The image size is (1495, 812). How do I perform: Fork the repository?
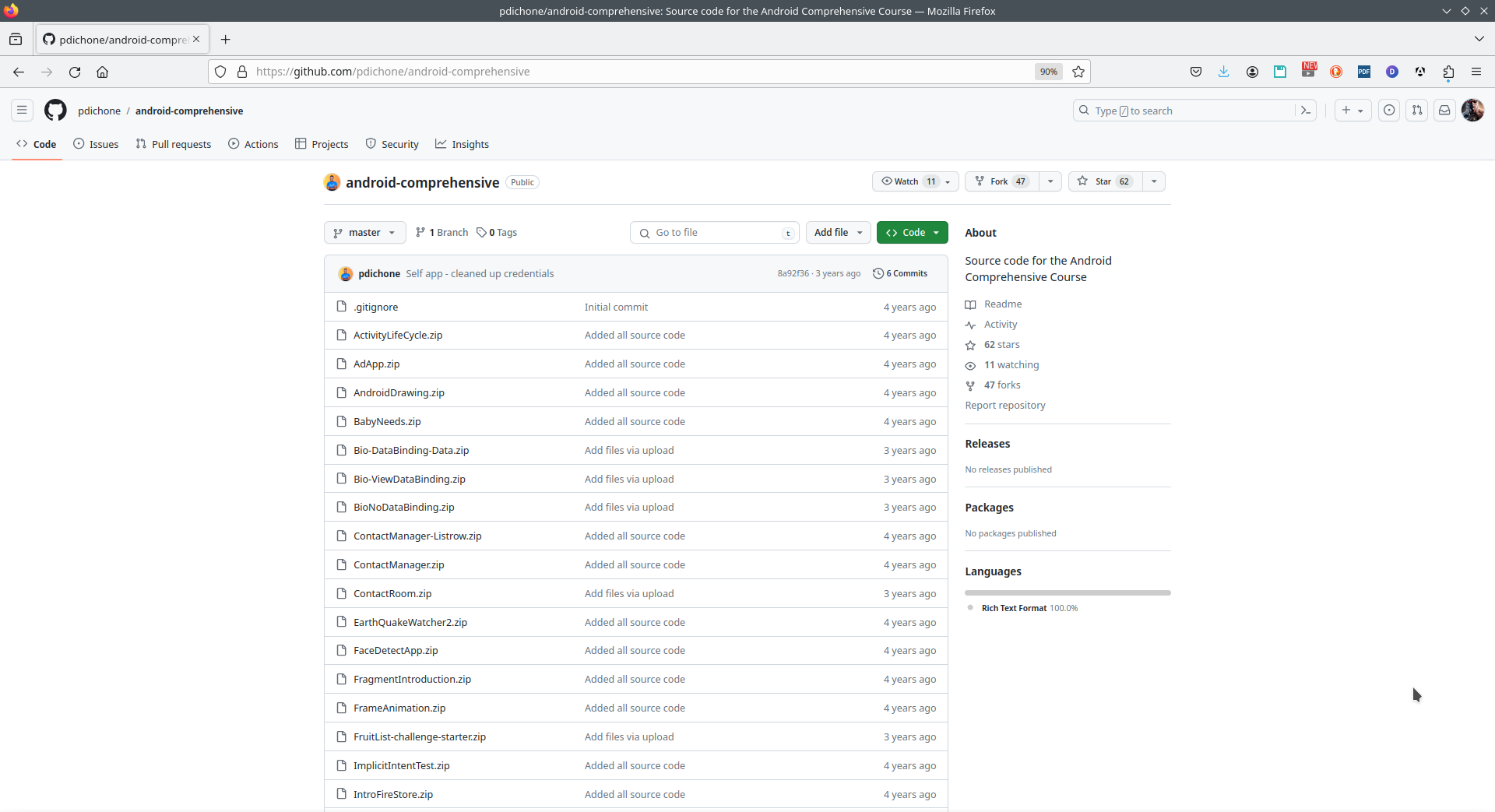tap(1002, 181)
